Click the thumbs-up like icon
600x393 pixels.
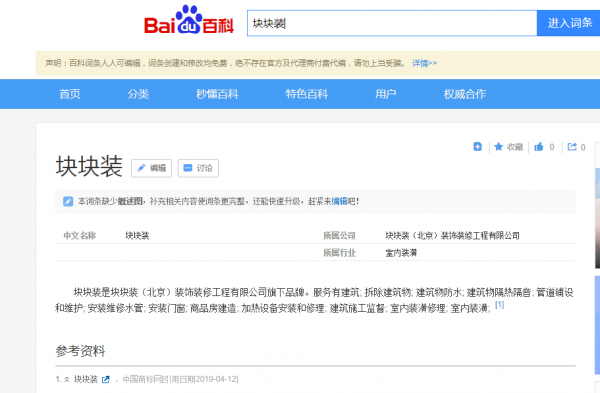539,147
